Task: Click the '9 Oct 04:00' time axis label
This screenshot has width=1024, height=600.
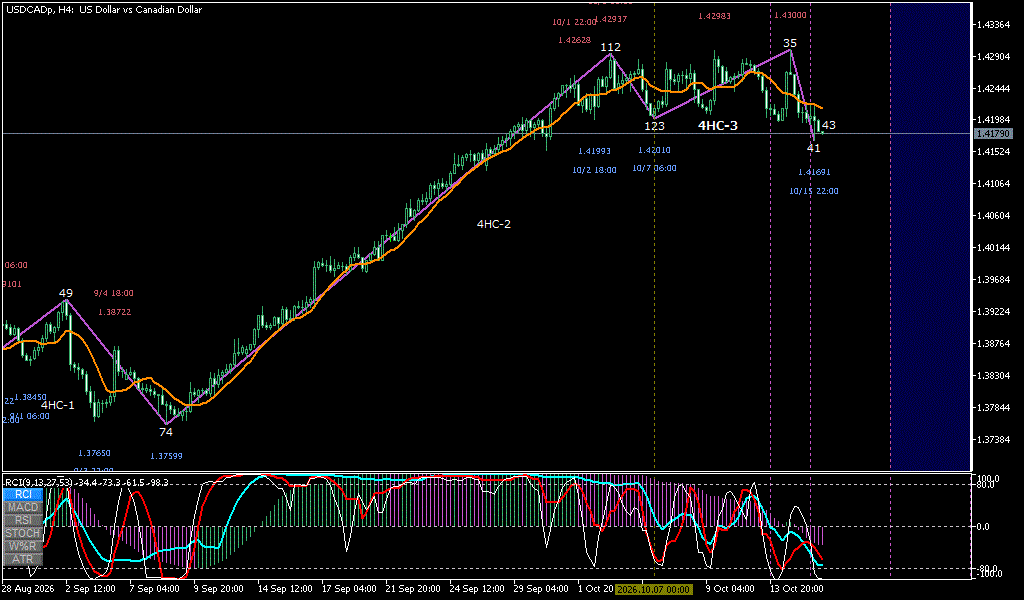Action: 730,588
